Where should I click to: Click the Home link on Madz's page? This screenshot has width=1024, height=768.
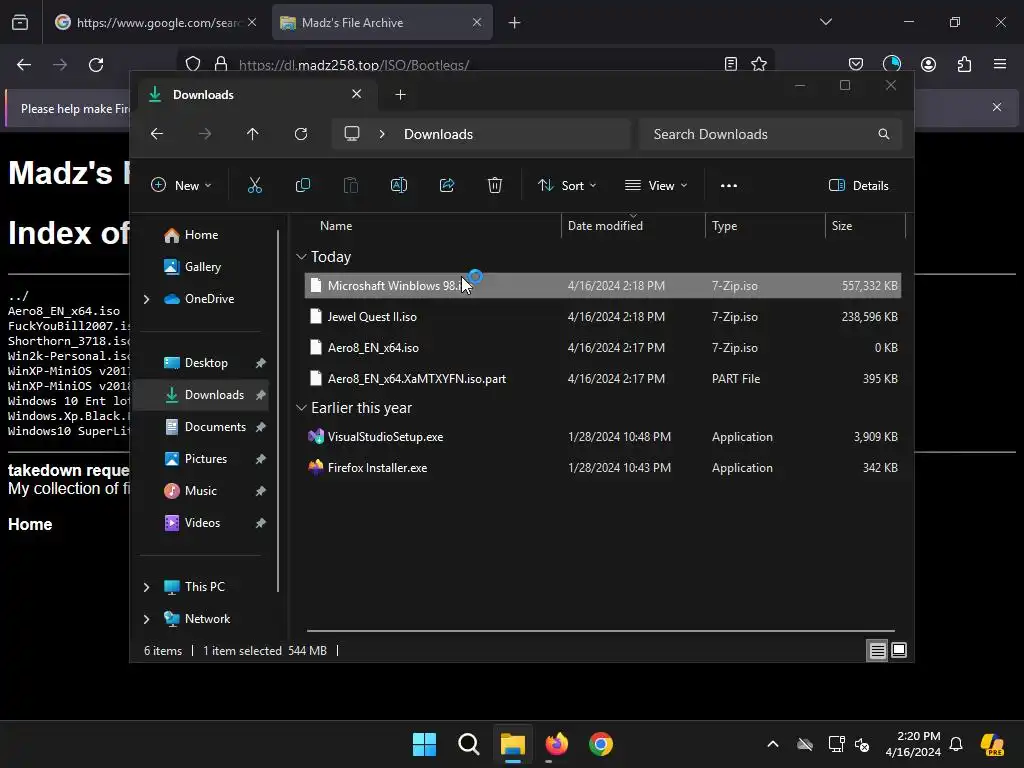point(30,524)
